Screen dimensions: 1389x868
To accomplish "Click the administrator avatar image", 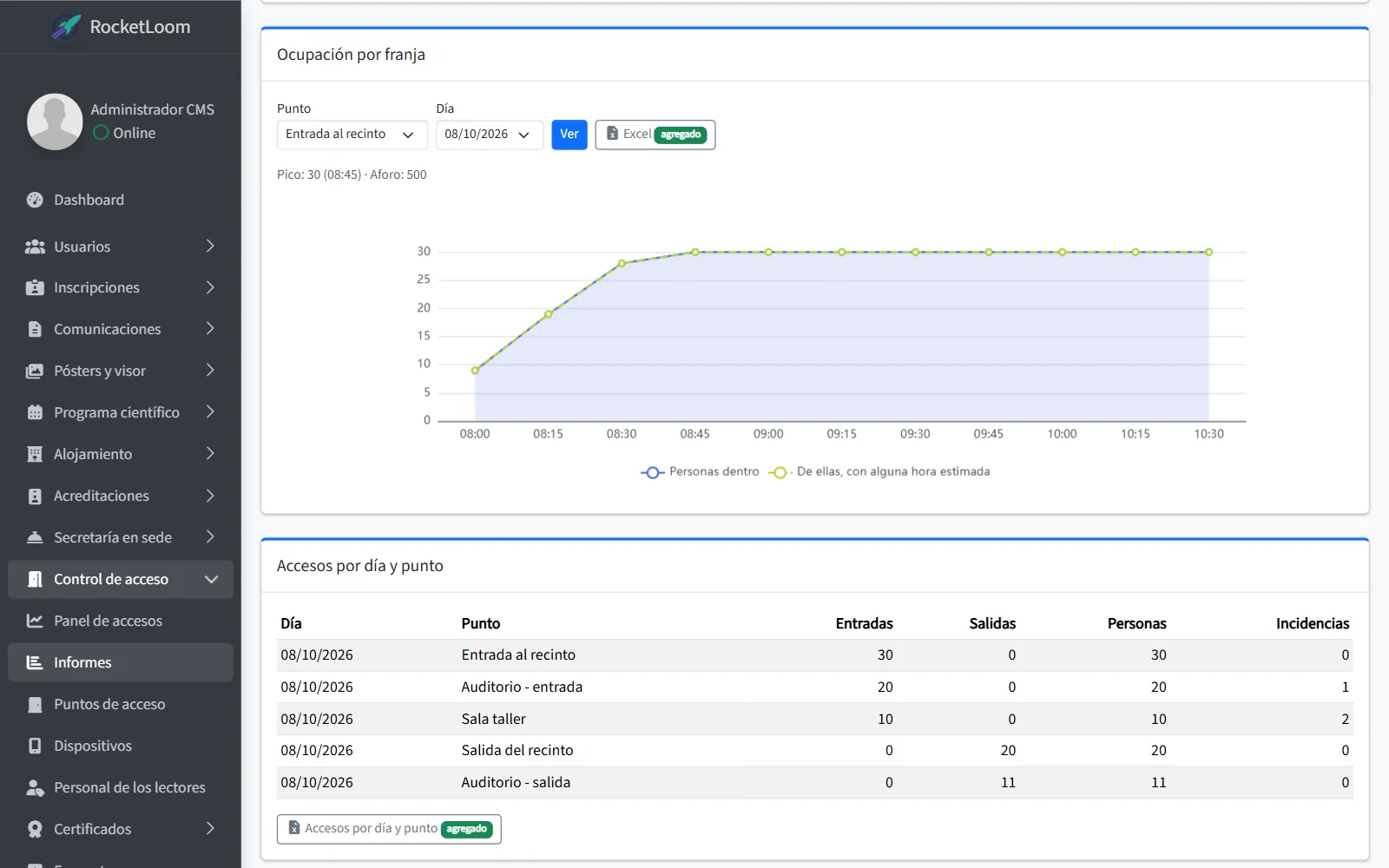I will (x=55, y=122).
